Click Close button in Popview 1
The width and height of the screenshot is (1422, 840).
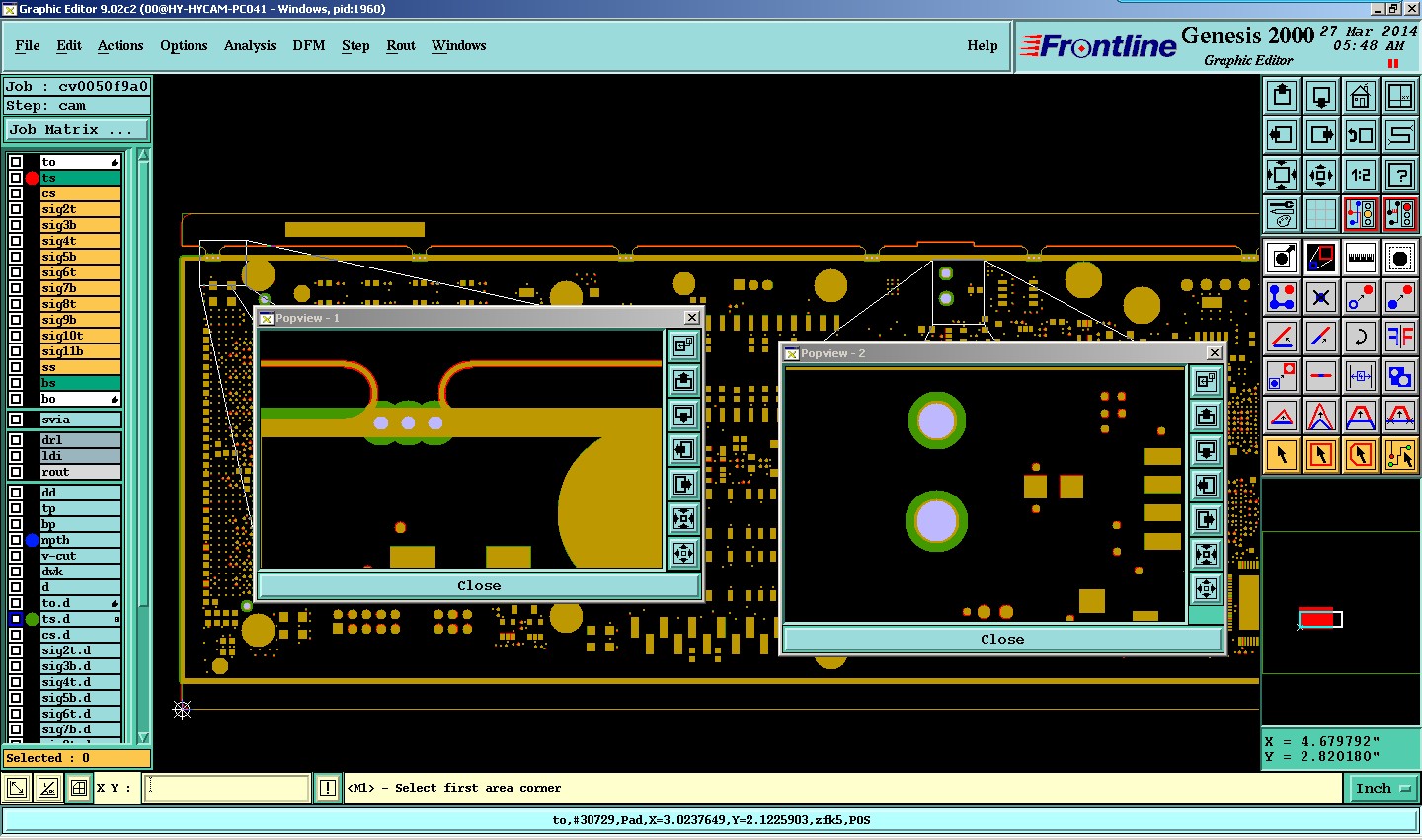479,585
